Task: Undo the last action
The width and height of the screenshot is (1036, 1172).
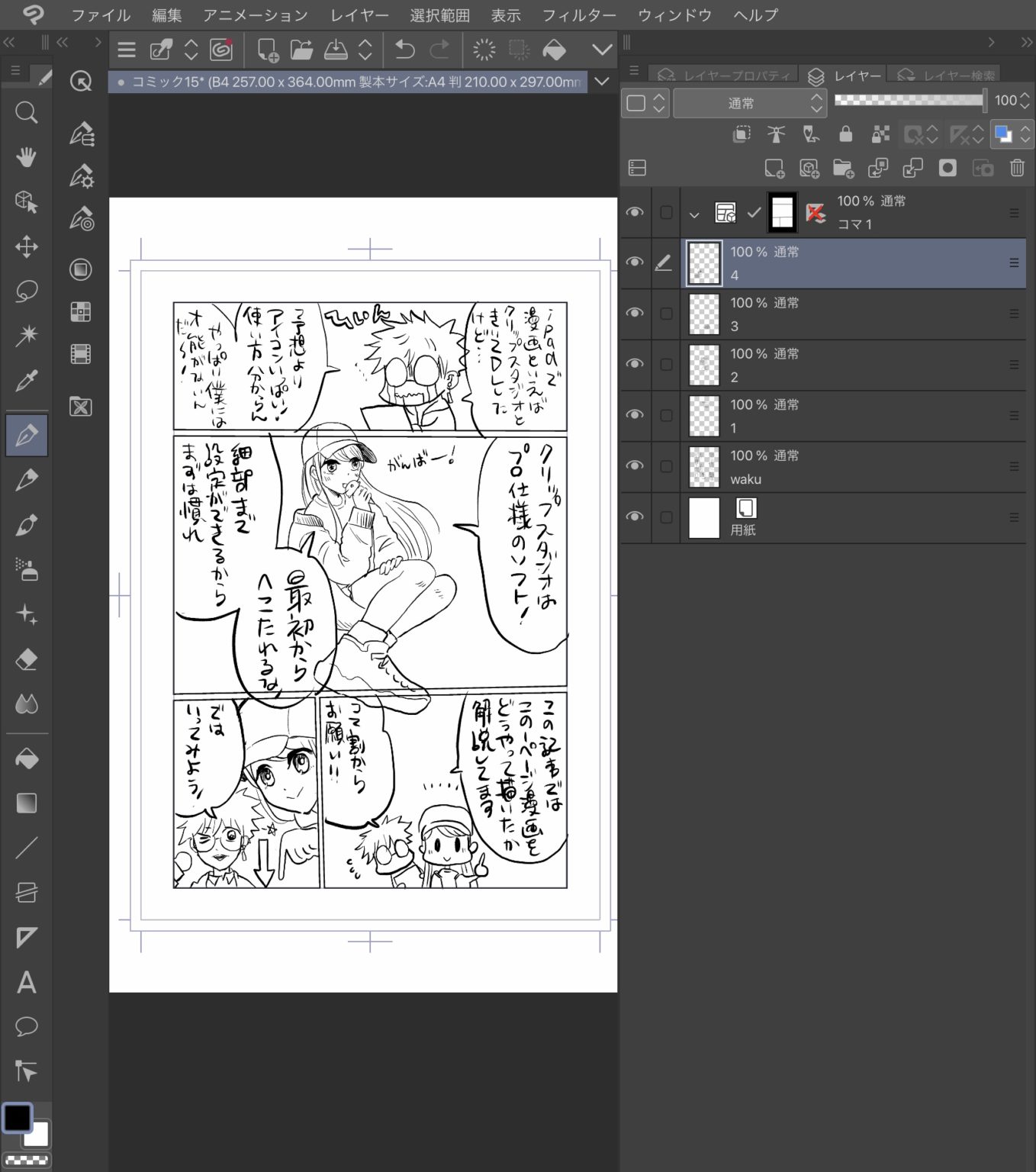Action: tap(404, 50)
